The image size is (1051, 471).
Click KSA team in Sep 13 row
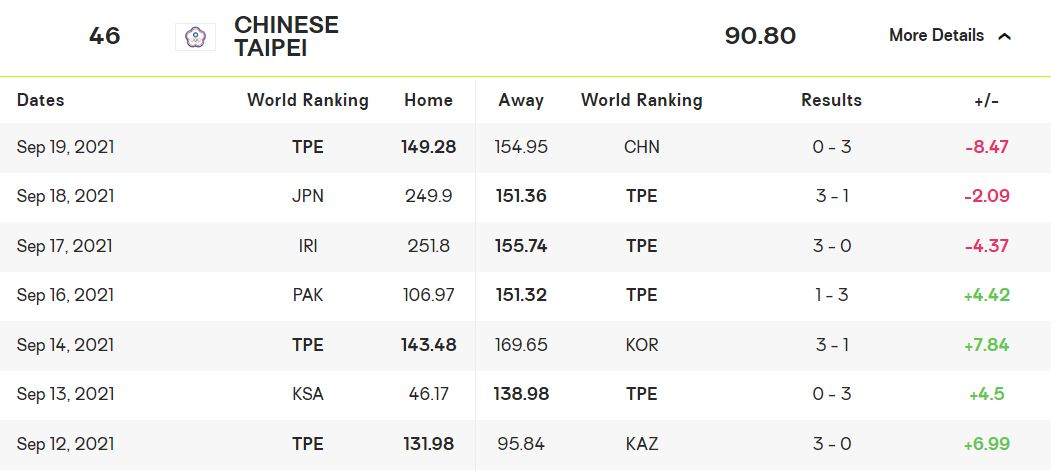tap(308, 394)
